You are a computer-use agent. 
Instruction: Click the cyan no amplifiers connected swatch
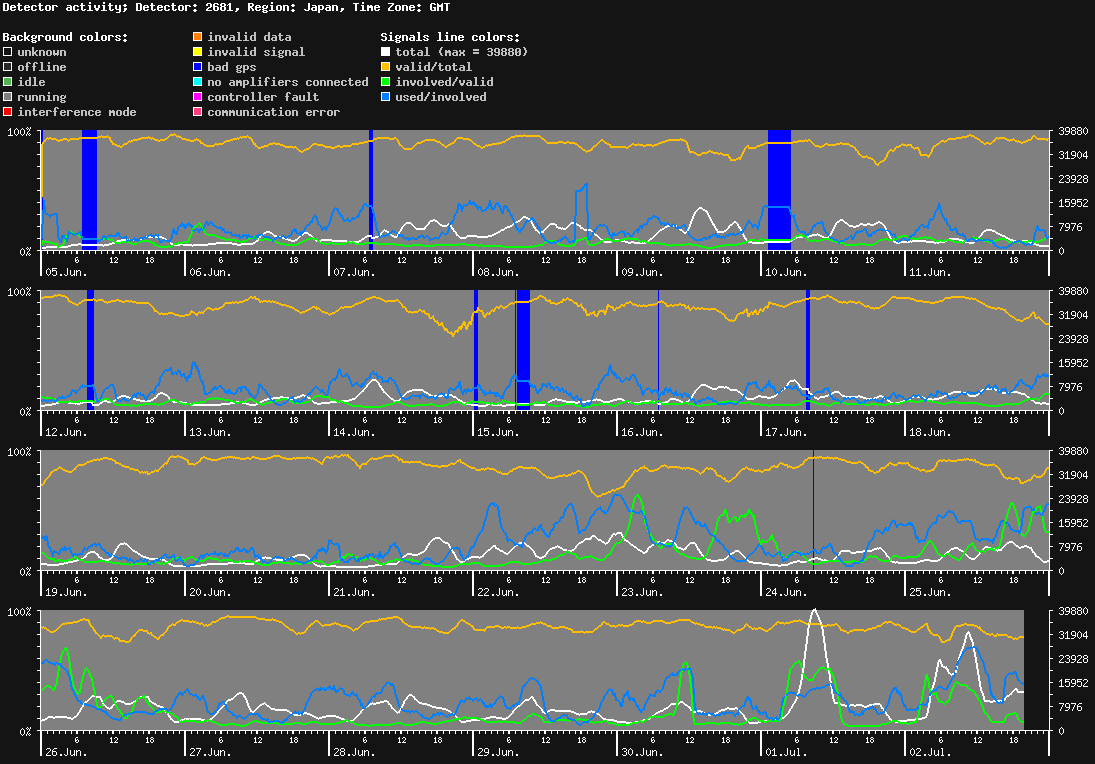198,82
